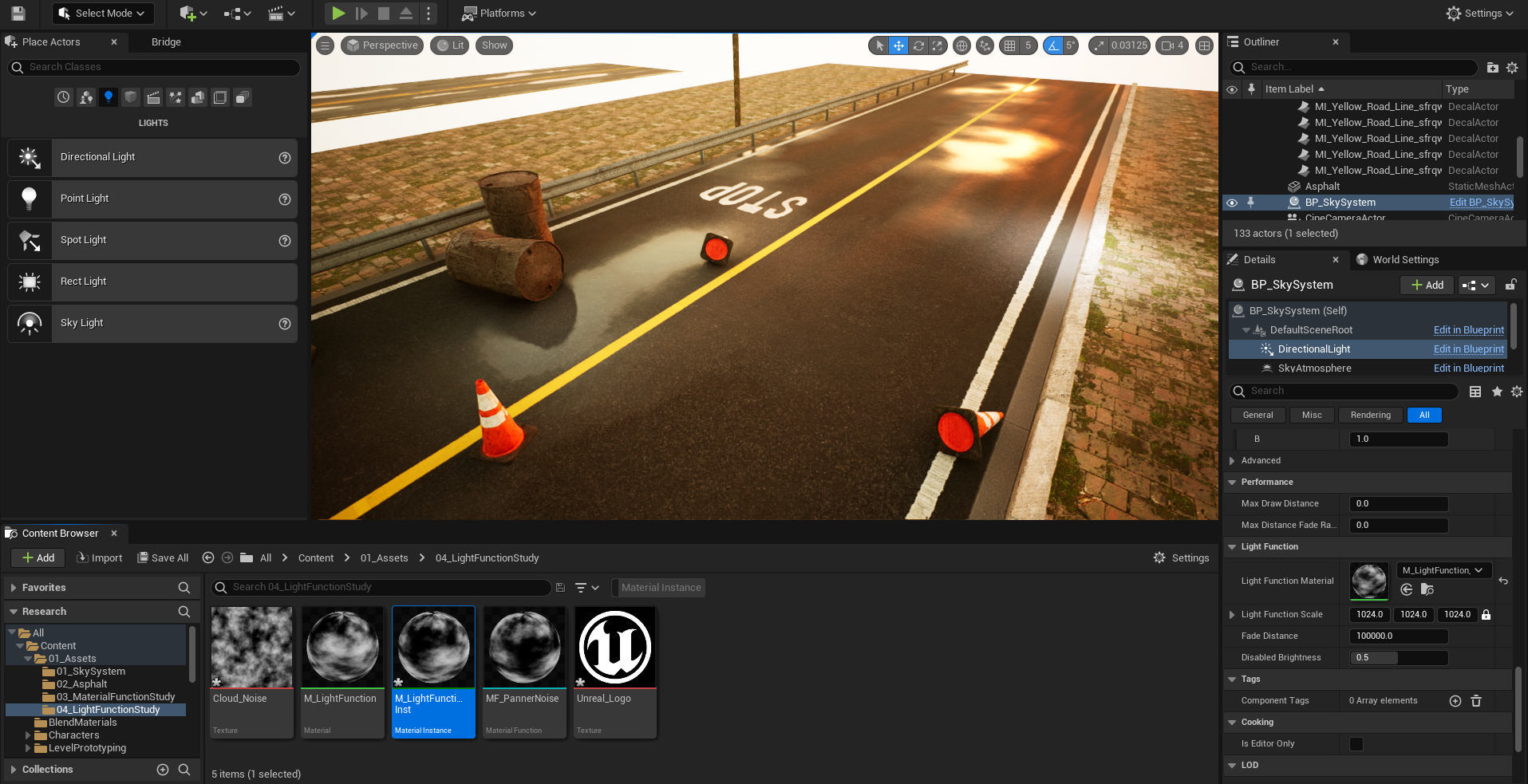Activate the select objects cursor tool

pos(879,45)
